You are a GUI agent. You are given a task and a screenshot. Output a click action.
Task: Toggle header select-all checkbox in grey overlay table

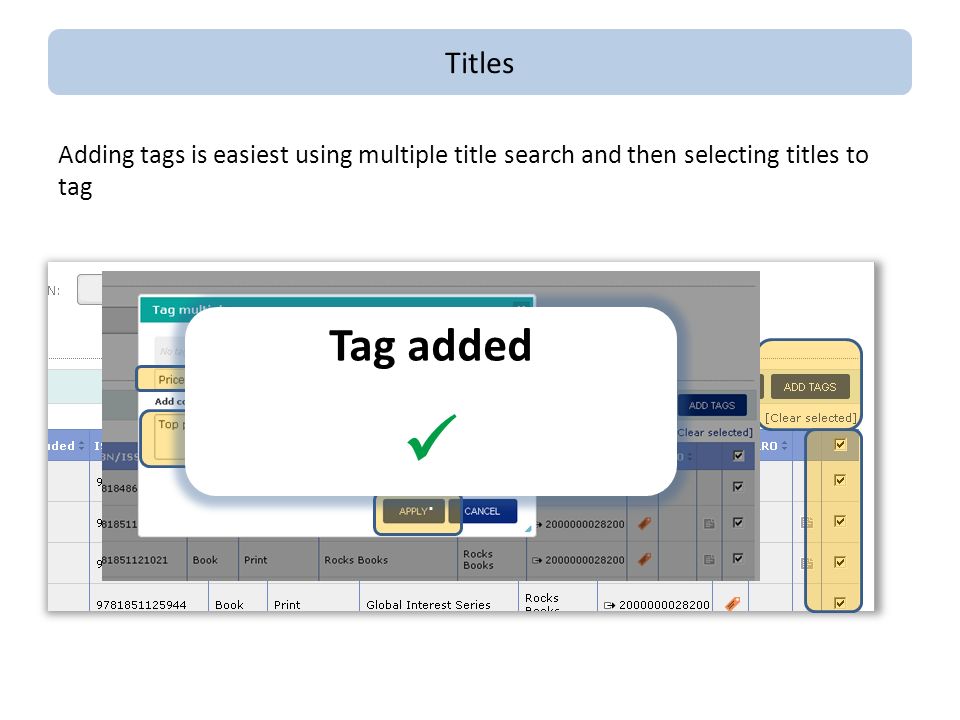(738, 456)
